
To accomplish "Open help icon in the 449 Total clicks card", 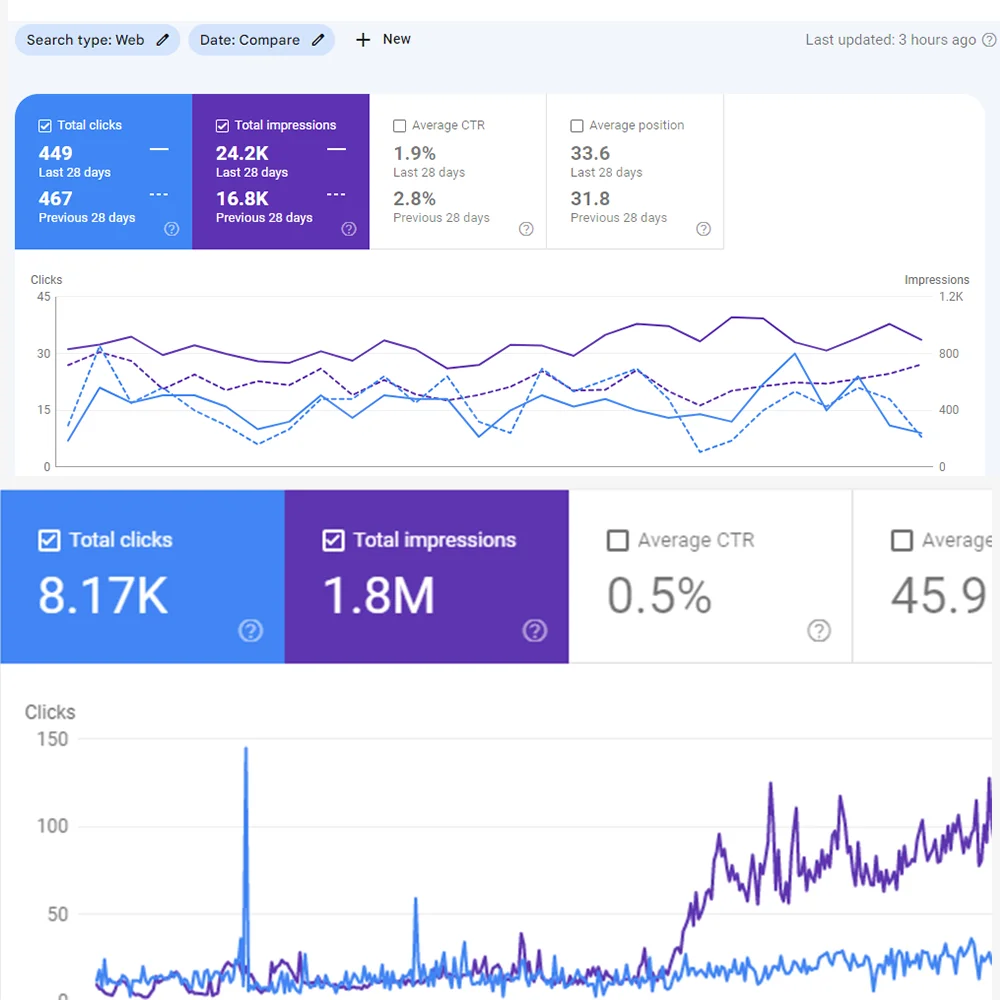I will (x=171, y=229).
